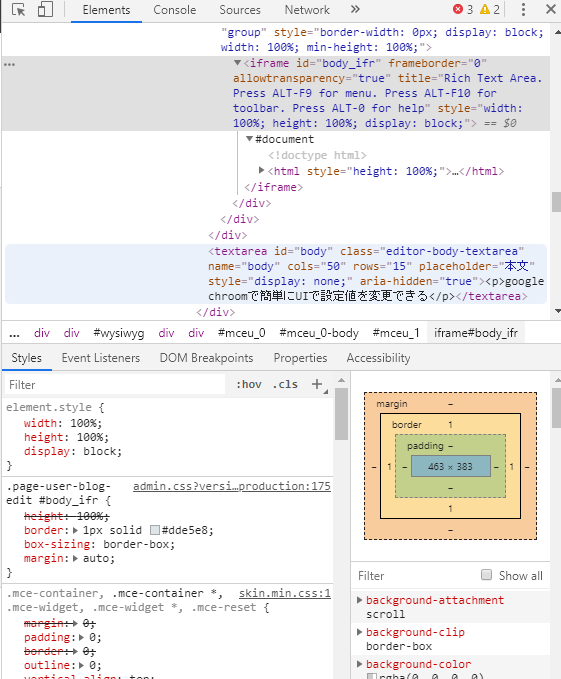Open the DevTools three-dot menu
The image size is (561, 679).
click(x=523, y=9)
